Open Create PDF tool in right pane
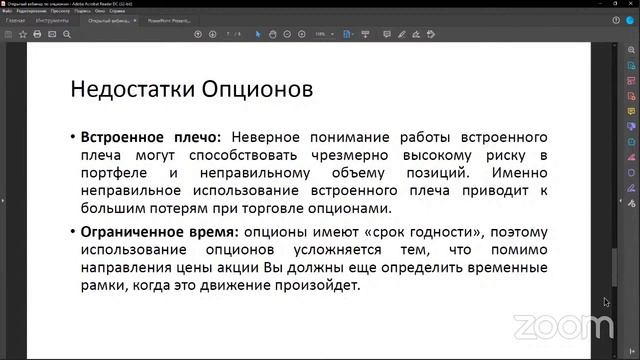Screen dimensions: 640x360 click(631, 96)
